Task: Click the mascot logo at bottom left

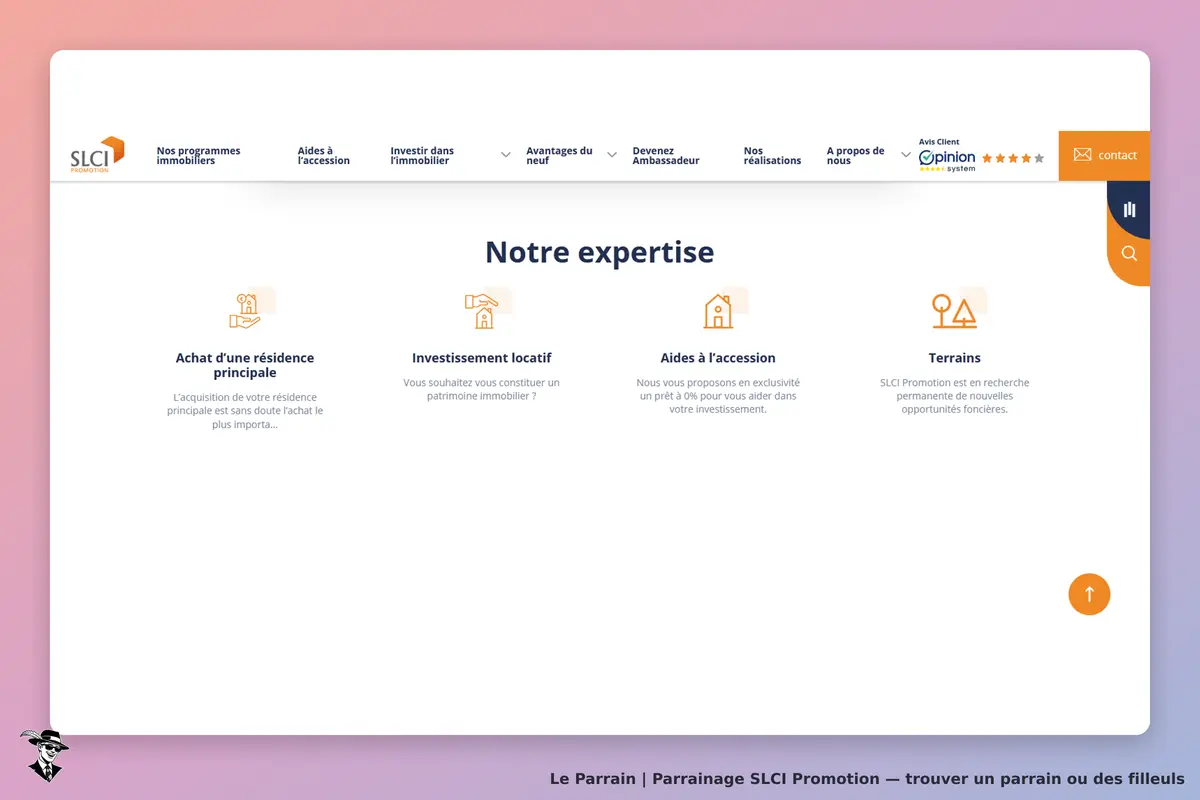Action: click(43, 754)
